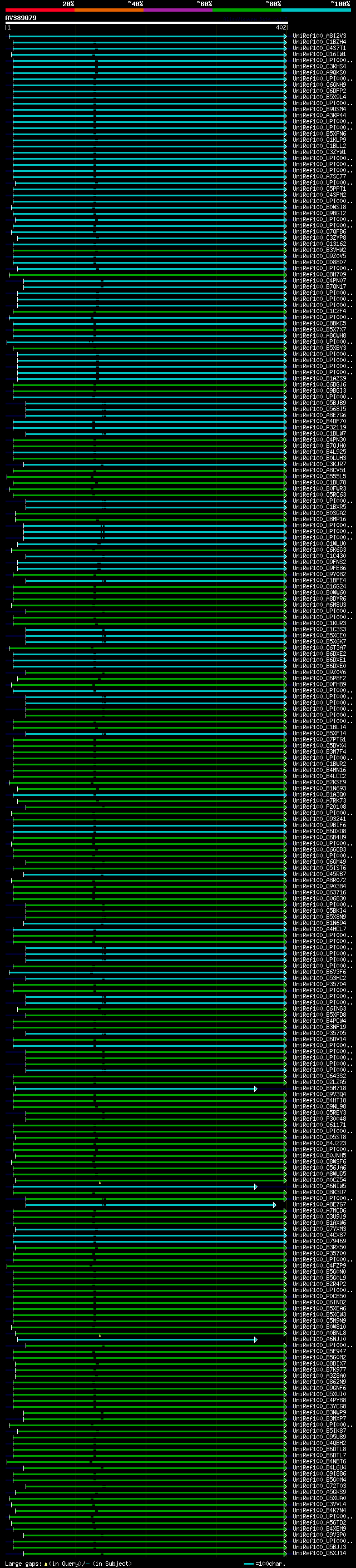Click the short cyan alignment bar for UniRef100_B5M718
Screen dimensions: 356x1568
pos(136,1089)
